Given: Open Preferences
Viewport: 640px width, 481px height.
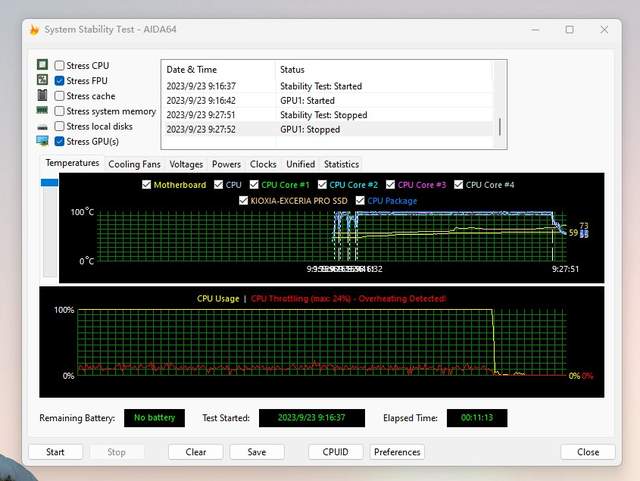Looking at the screenshot, I should 397,452.
